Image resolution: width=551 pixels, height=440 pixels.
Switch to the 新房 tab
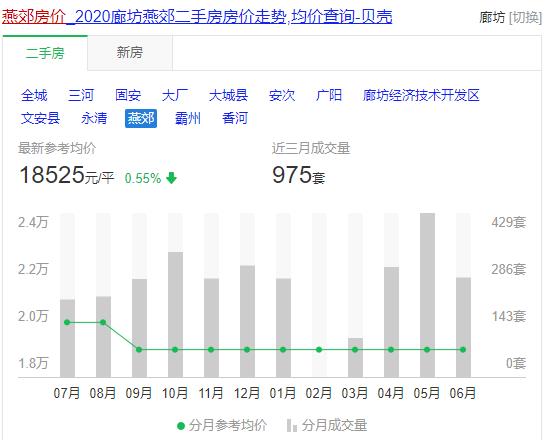130,53
